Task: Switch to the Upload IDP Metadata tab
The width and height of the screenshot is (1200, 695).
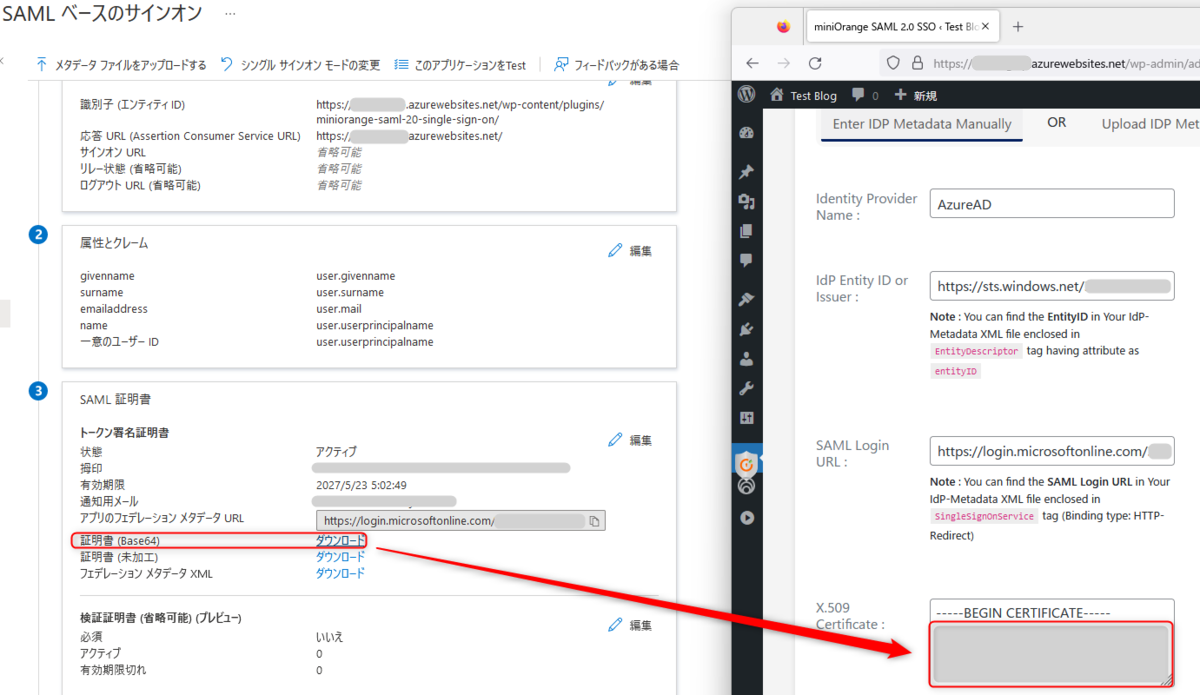Action: [x=1150, y=124]
